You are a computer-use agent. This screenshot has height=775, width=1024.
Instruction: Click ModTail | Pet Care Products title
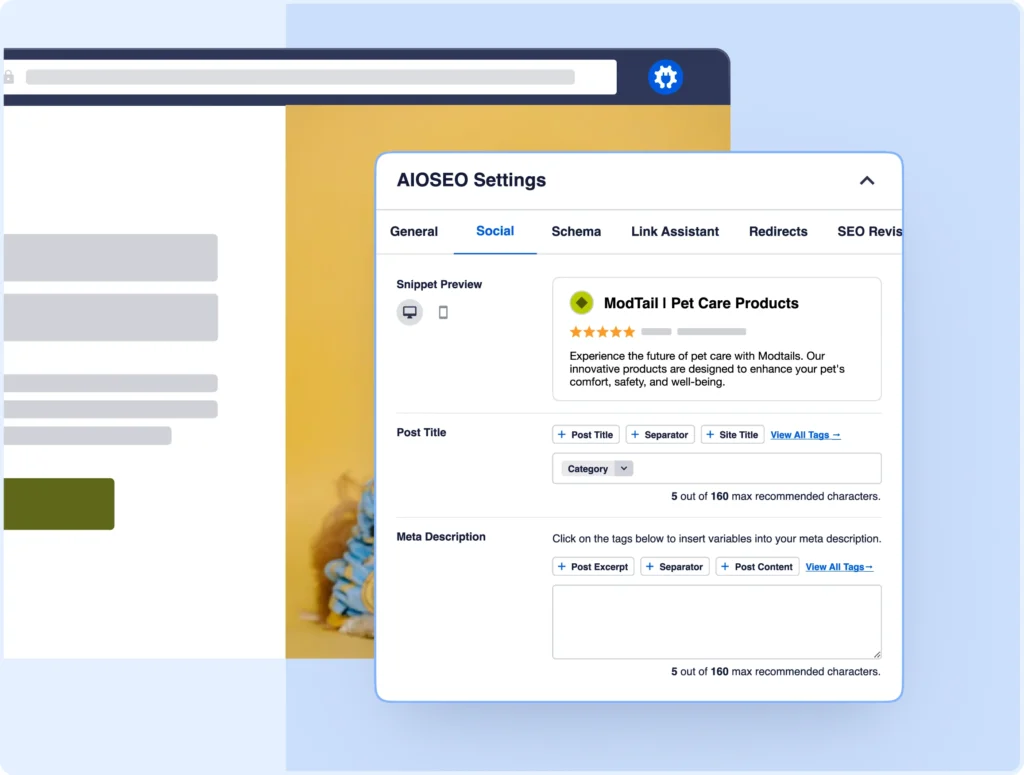(701, 303)
